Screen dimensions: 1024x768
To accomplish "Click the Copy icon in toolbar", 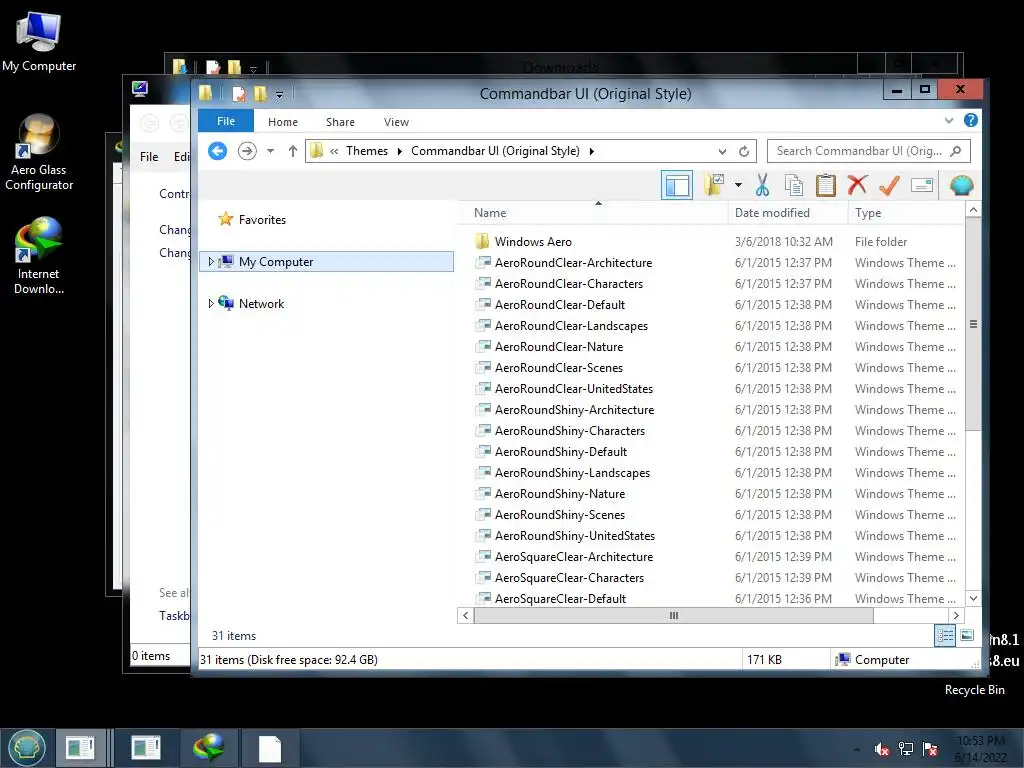I will tap(793, 185).
